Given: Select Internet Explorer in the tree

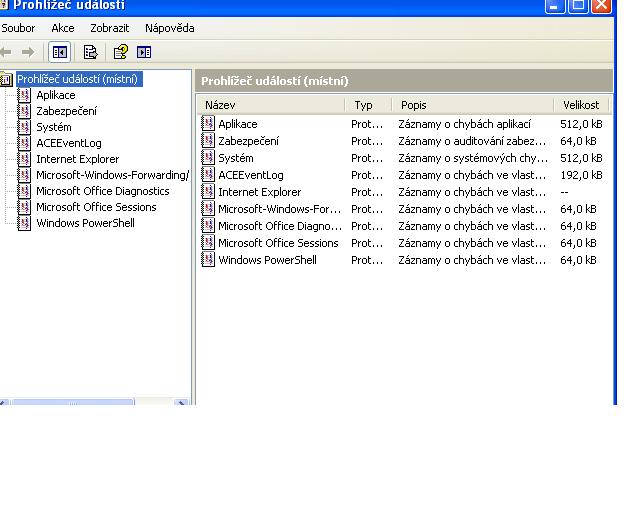Looking at the screenshot, I should pos(78,159).
